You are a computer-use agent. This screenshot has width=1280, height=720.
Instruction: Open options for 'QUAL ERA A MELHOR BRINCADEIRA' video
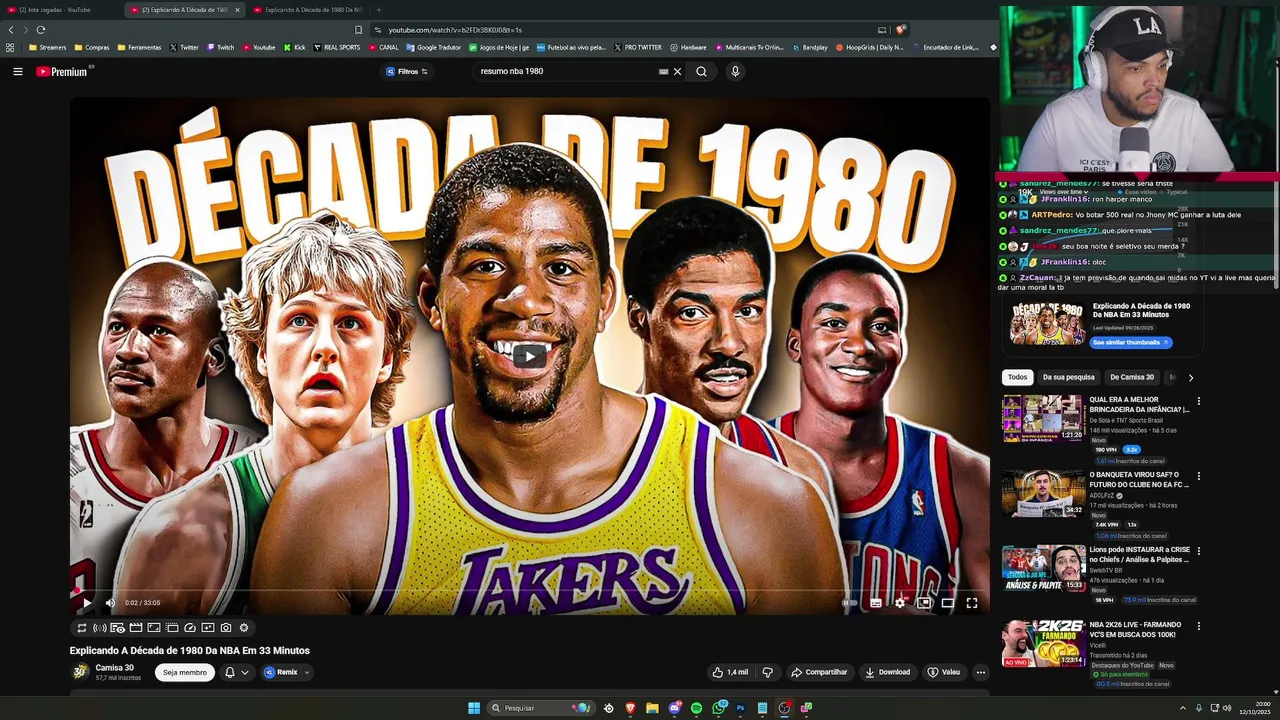click(x=1198, y=401)
